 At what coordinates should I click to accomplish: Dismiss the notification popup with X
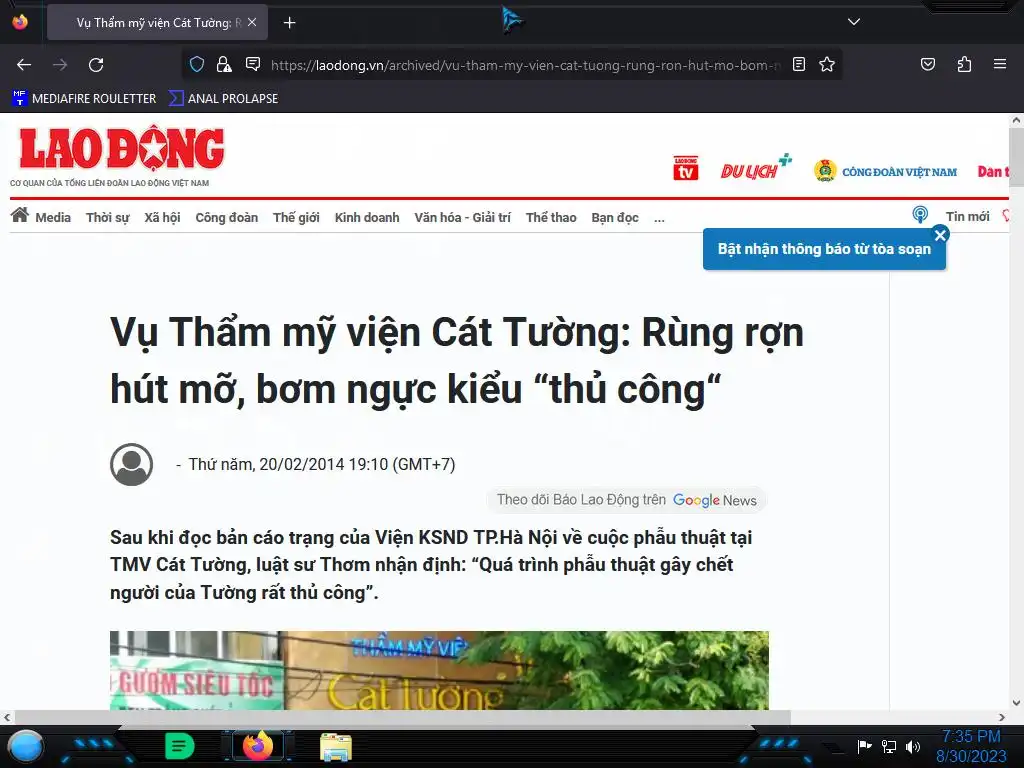tap(940, 235)
